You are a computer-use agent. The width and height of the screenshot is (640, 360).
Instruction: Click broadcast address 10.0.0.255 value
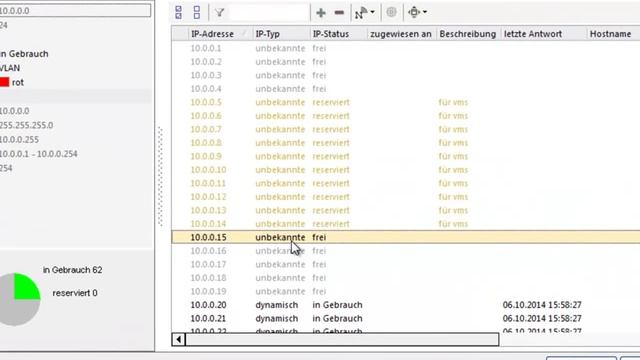(x=19, y=140)
